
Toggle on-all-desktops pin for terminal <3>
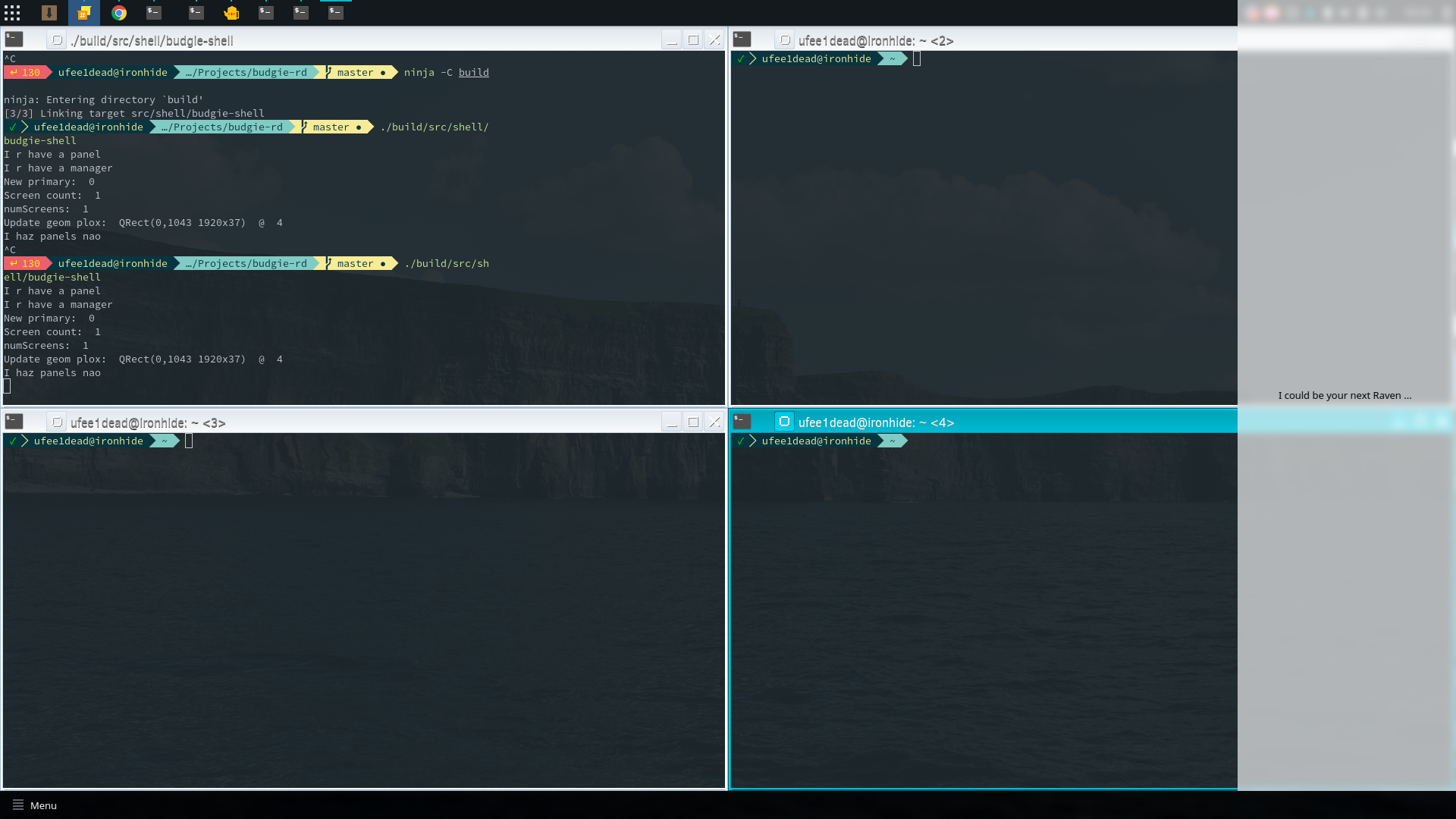(57, 422)
